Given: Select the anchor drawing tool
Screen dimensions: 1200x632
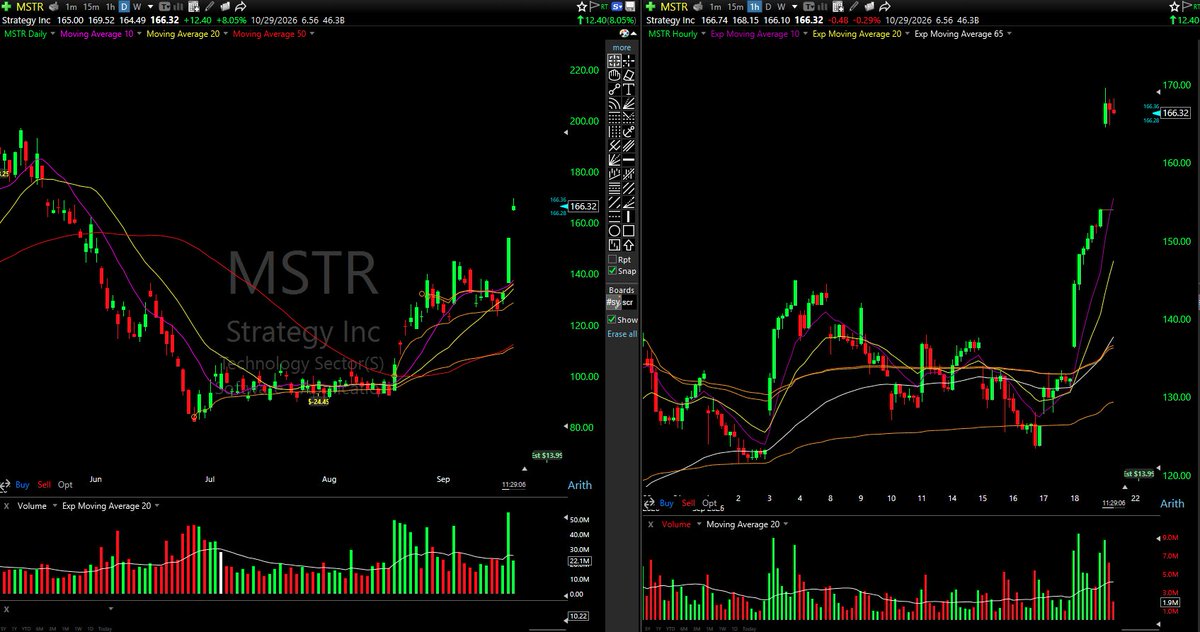Looking at the screenshot, I should [x=630, y=131].
